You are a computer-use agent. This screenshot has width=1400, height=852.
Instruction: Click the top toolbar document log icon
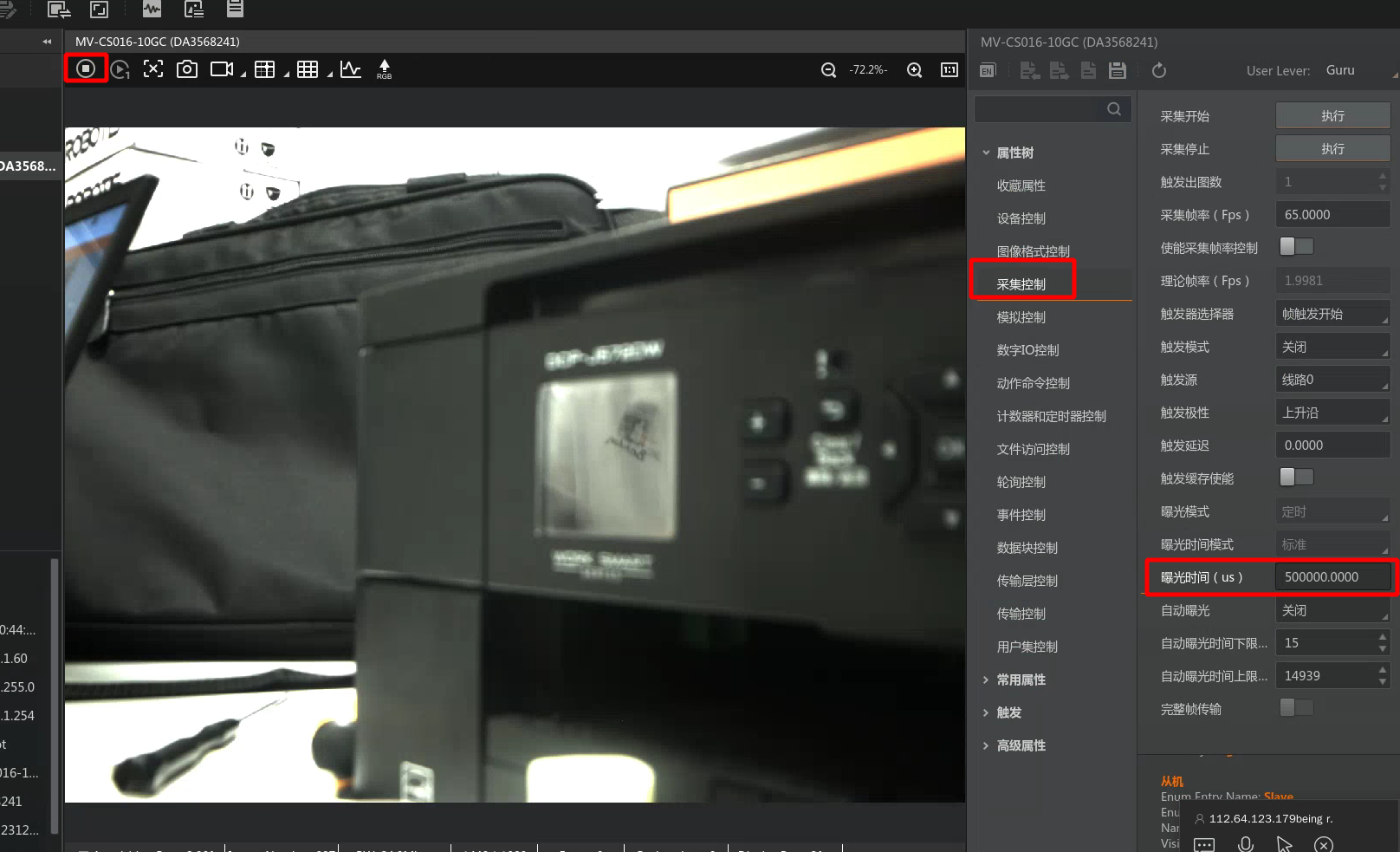(x=235, y=10)
